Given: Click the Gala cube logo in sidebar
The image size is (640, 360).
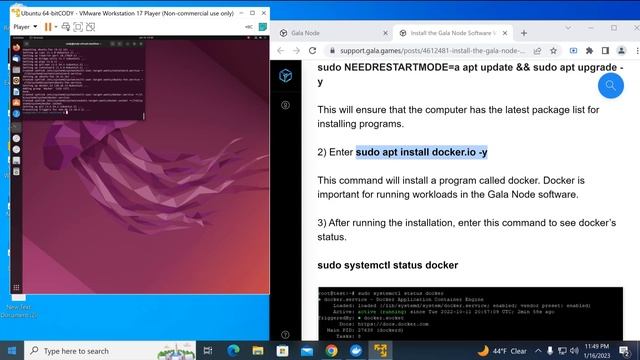Looking at the screenshot, I should [285, 76].
